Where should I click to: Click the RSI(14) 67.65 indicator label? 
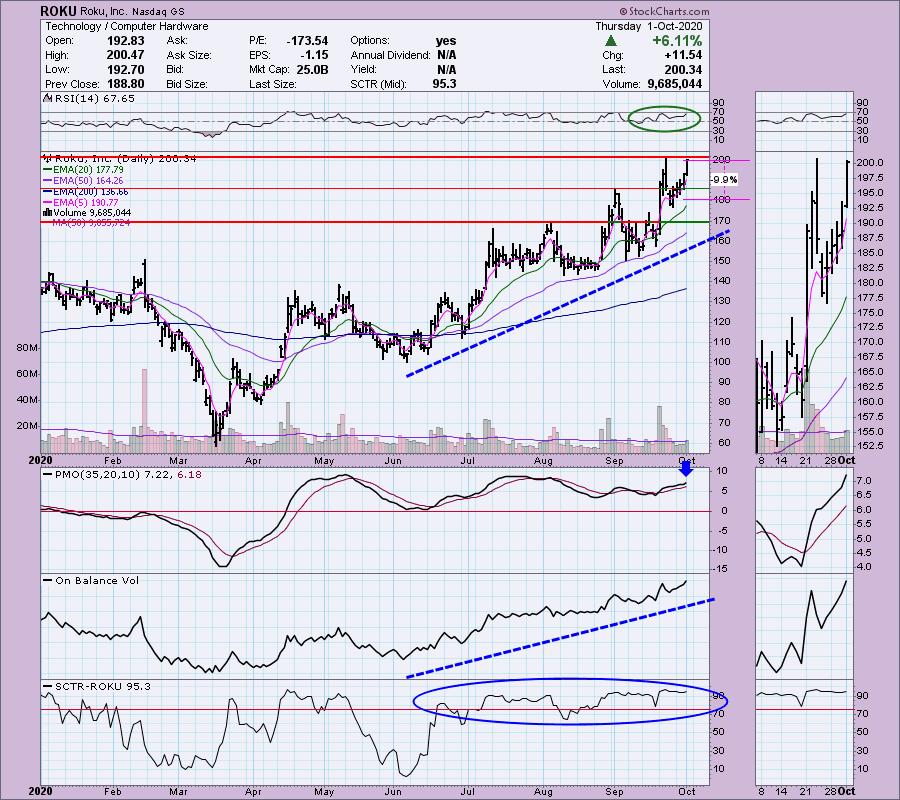[x=94, y=99]
